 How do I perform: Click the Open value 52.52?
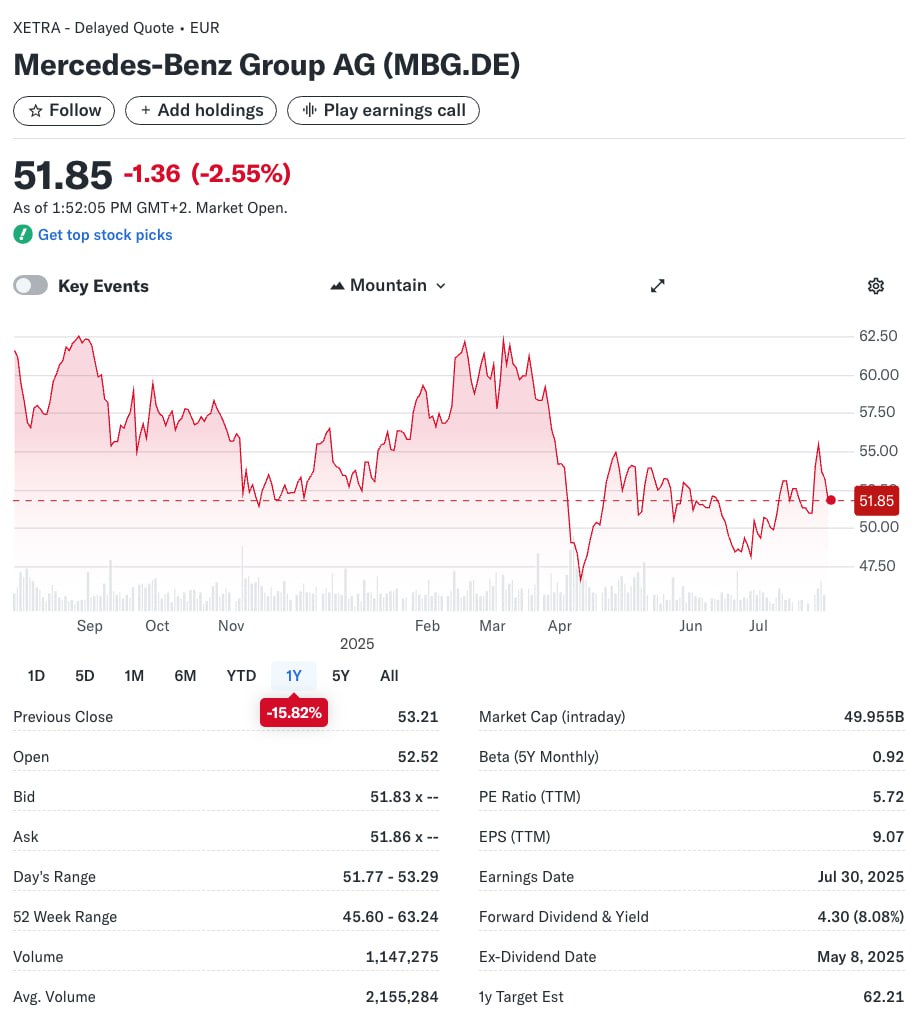point(418,756)
